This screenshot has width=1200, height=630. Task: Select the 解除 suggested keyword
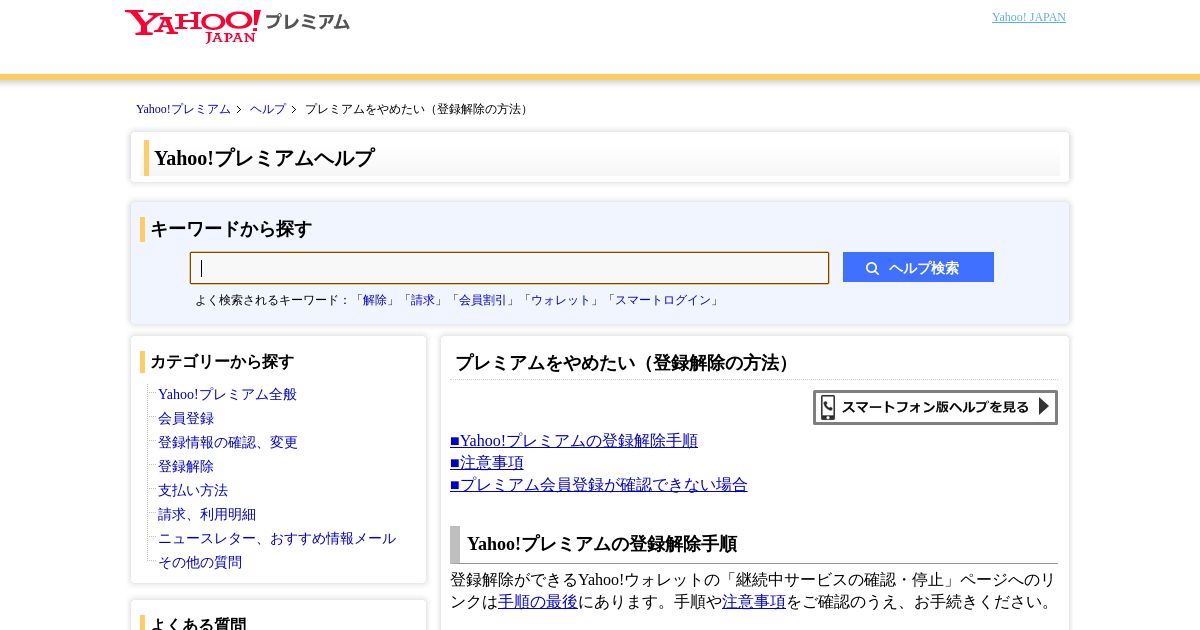tap(375, 300)
